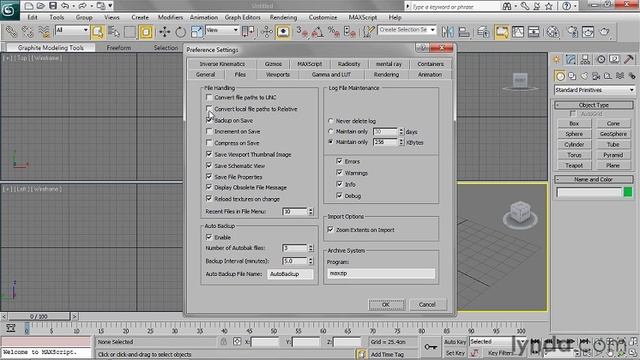Open the Customize menu
Image resolution: width=640 pixels, height=360 pixels.
pos(323,18)
